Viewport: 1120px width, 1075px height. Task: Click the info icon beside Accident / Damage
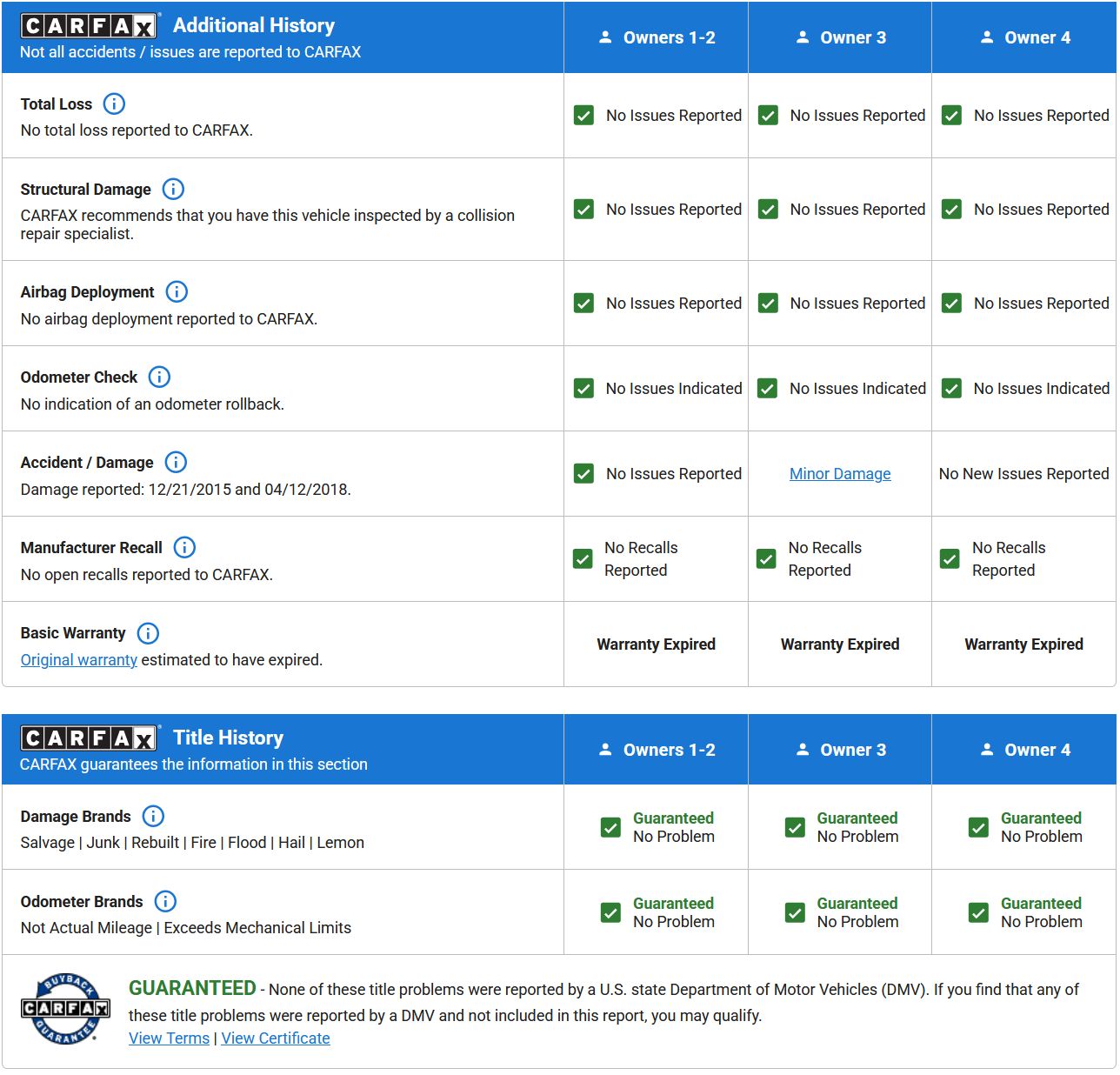pos(176,463)
